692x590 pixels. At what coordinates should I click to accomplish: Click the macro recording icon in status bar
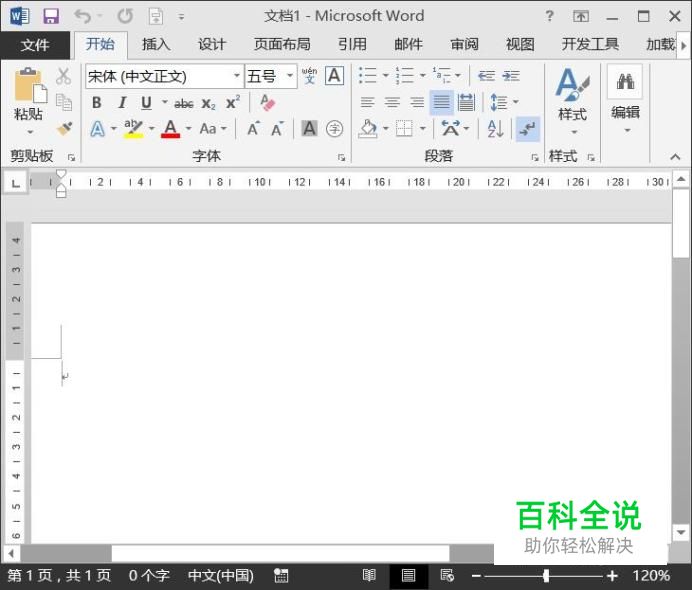pos(281,575)
